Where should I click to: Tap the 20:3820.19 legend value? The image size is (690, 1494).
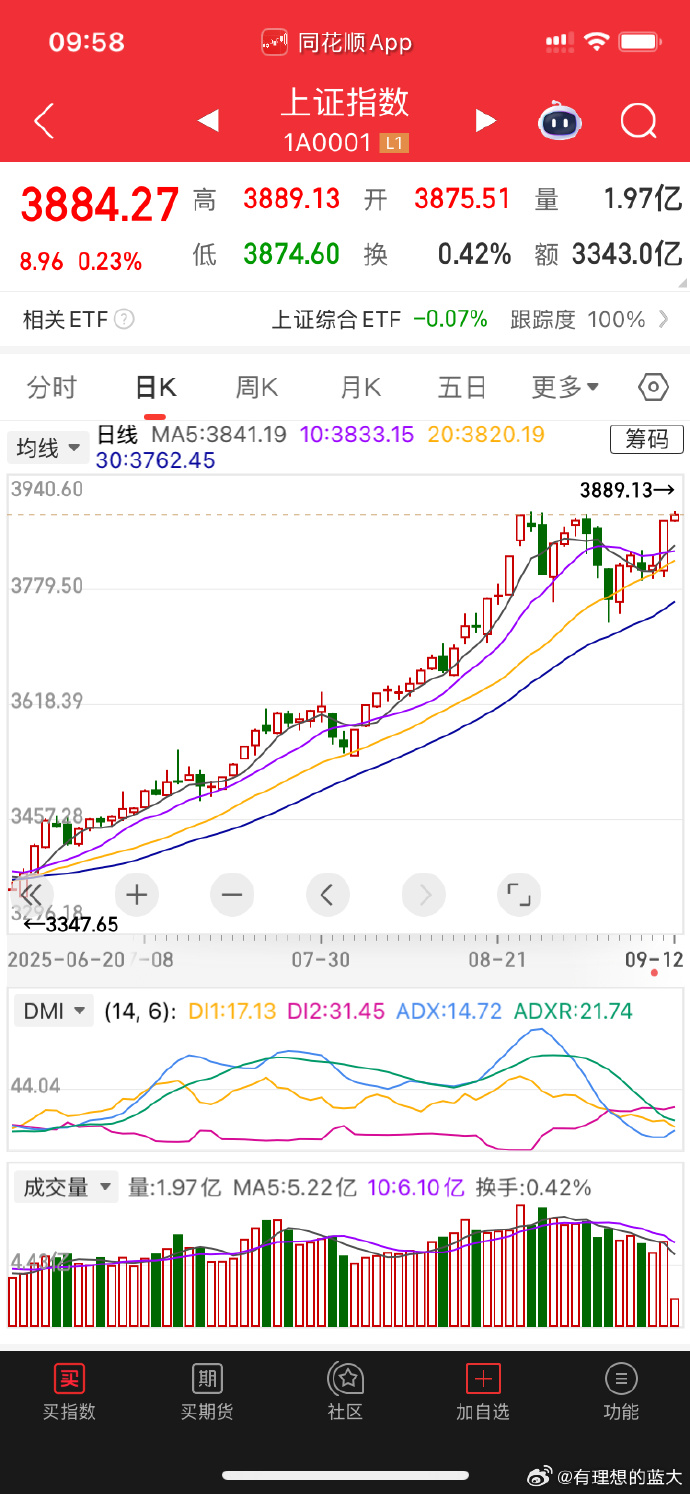pyautogui.click(x=486, y=435)
